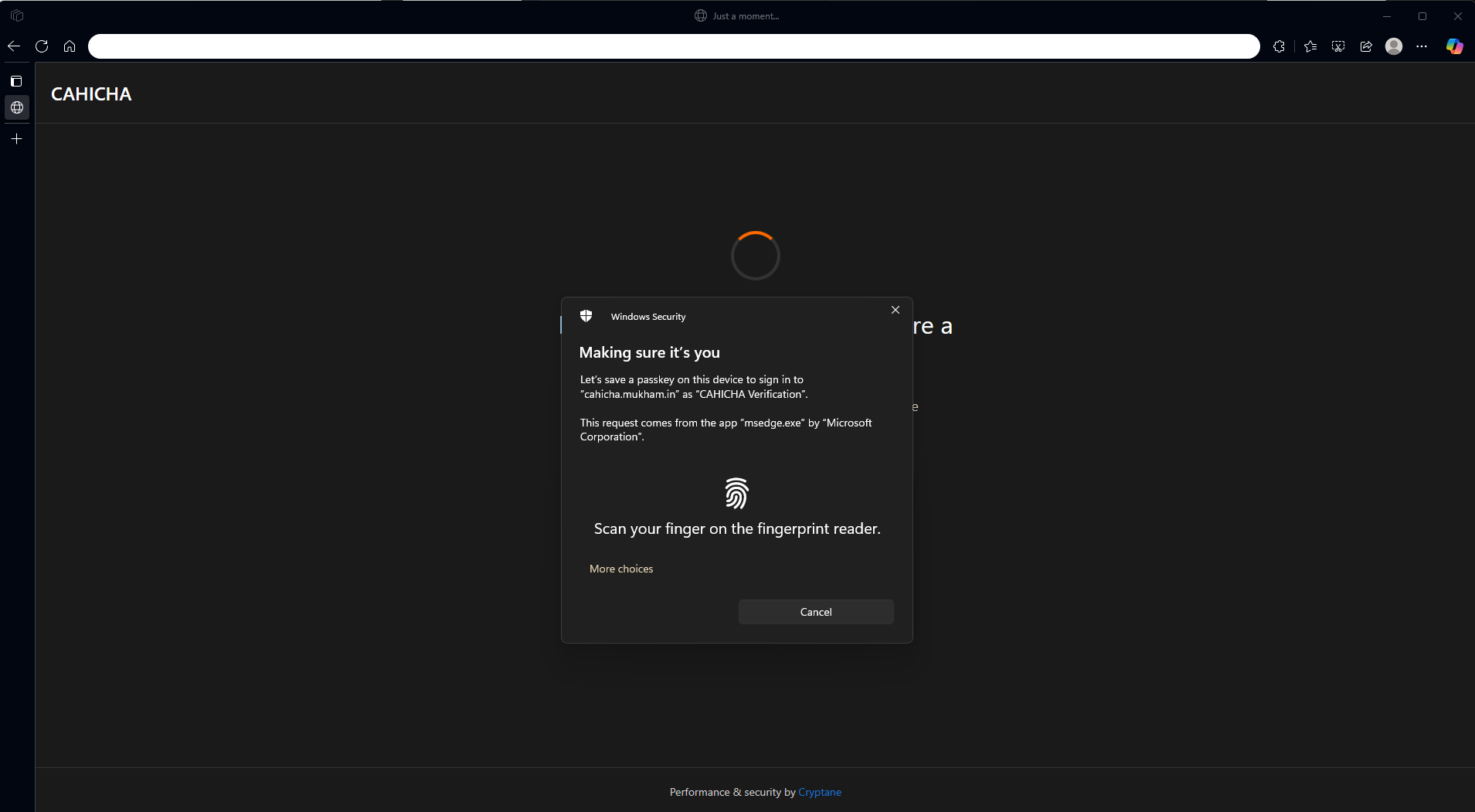The width and height of the screenshot is (1475, 812).
Task: Open the Cryptane link in the footer
Action: coord(820,792)
